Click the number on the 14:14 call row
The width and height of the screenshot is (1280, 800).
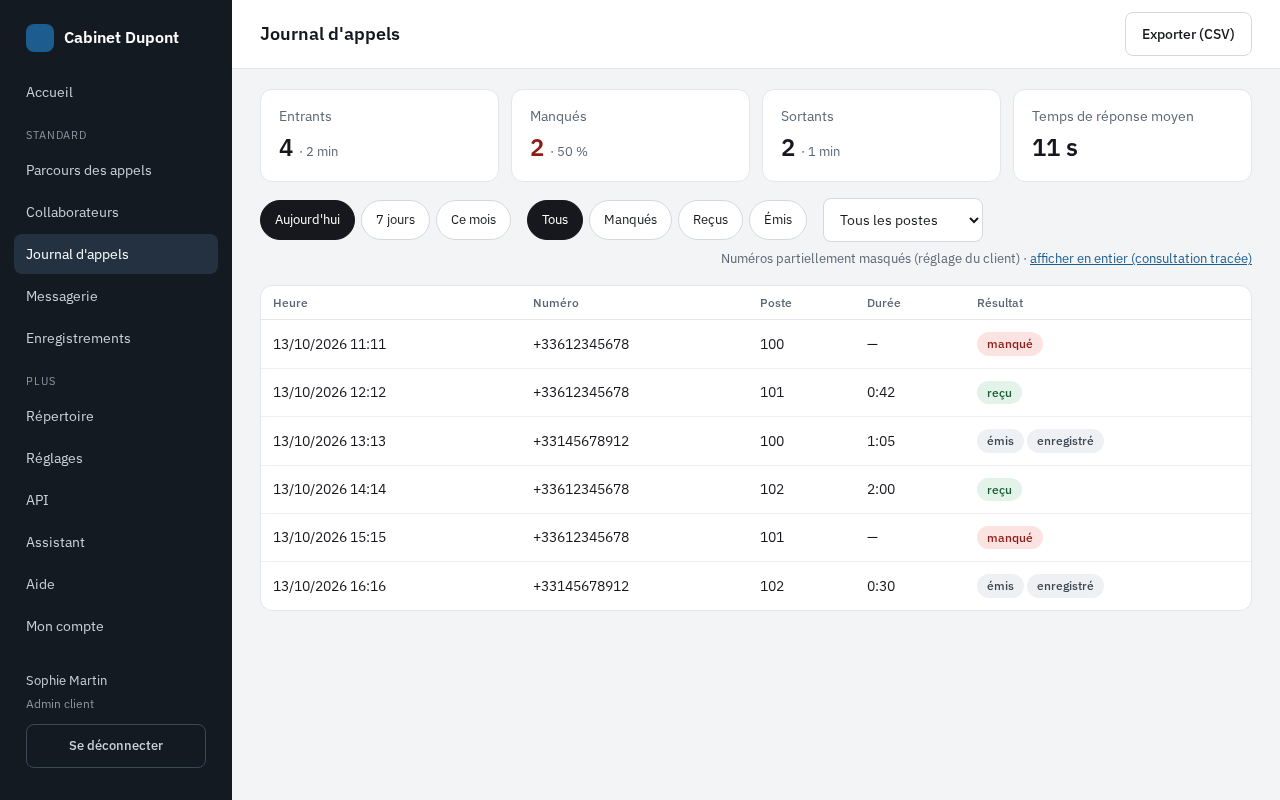point(581,489)
